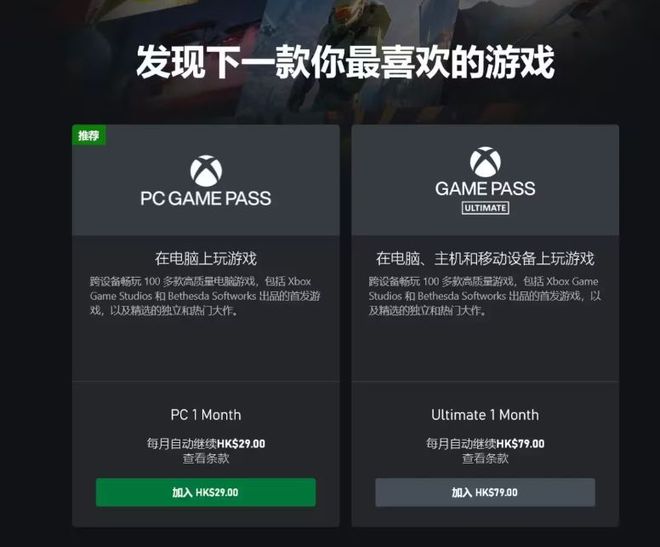Click the Xbox logo above PC GAME PASS

point(206,171)
